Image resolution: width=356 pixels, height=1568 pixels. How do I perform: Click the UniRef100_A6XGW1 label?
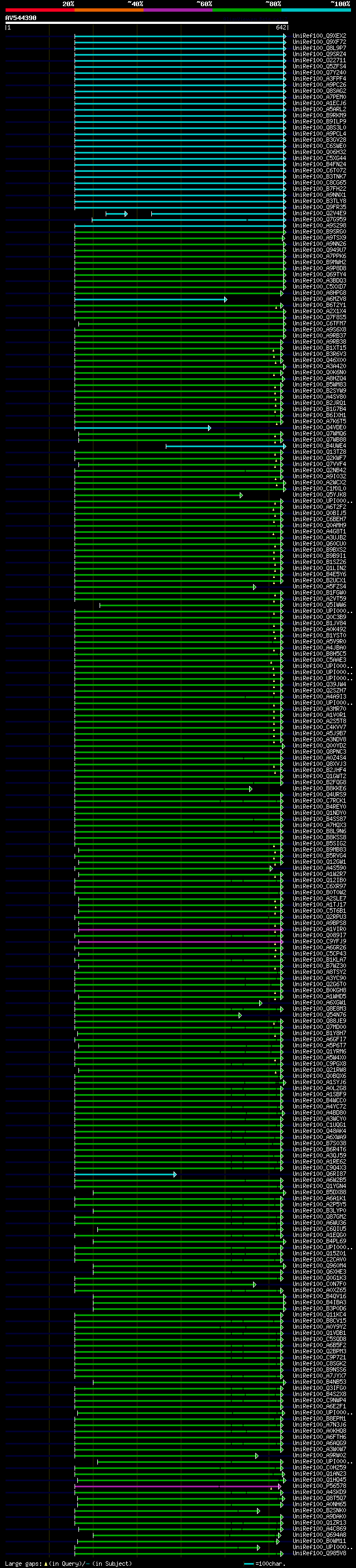319,1002
